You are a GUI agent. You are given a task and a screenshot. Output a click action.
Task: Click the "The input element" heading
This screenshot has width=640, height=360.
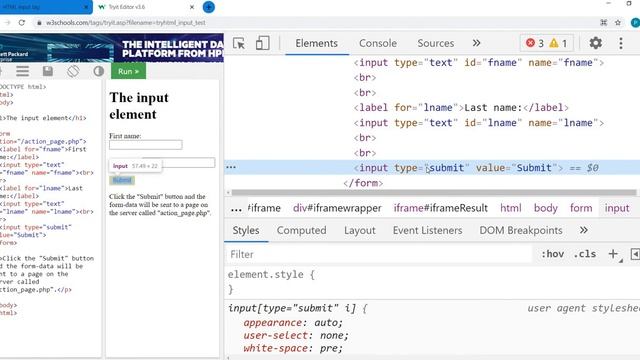tap(139, 106)
